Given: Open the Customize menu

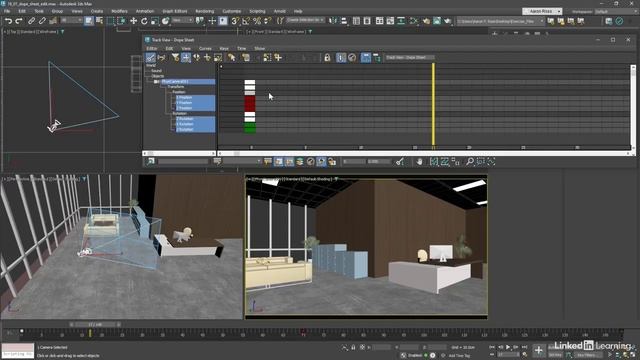Looking at the screenshot, I should click(231, 11).
